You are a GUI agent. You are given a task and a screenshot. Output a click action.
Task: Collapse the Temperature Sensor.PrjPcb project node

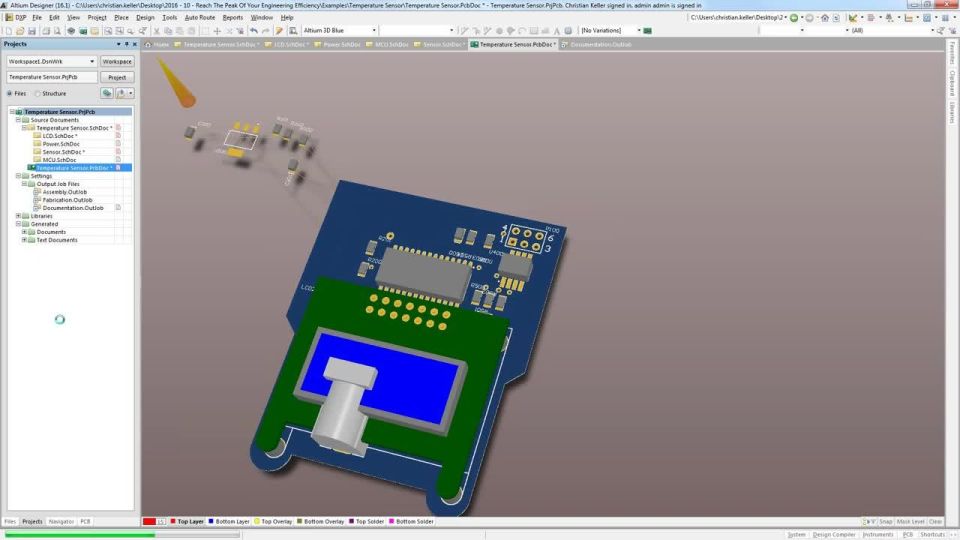pos(12,112)
